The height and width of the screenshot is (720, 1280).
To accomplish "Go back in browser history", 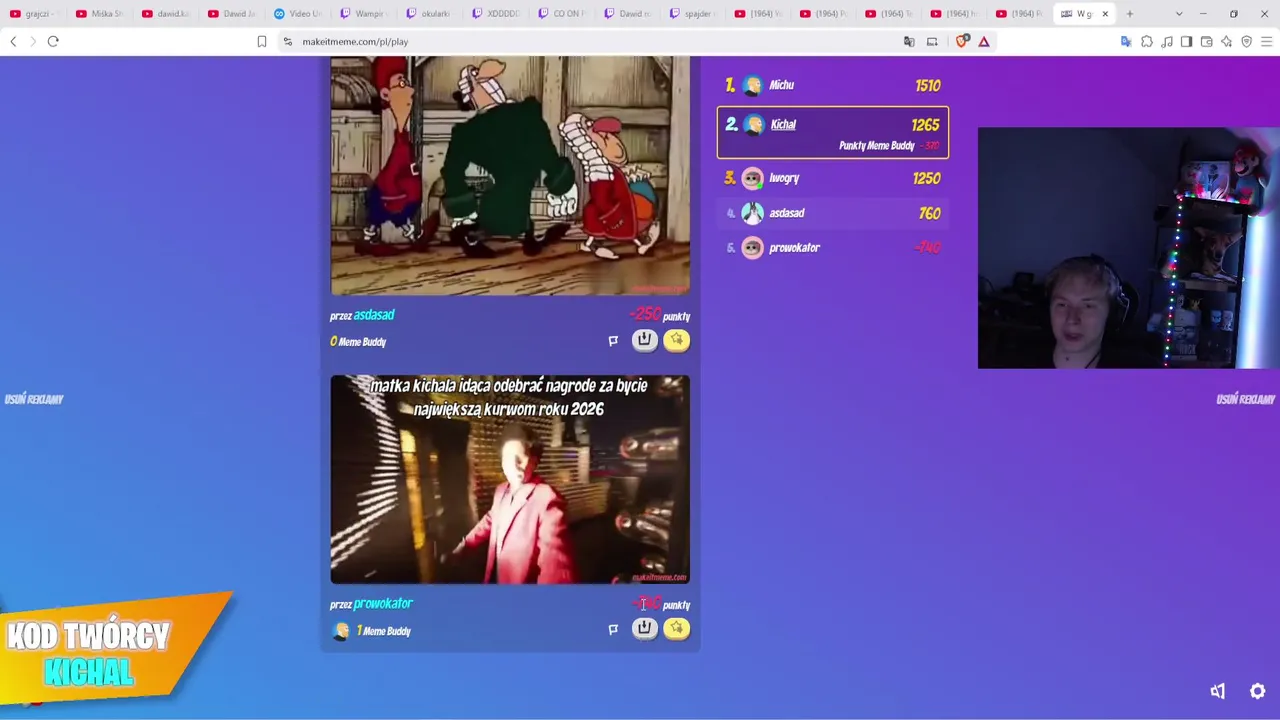I will click(x=13, y=41).
